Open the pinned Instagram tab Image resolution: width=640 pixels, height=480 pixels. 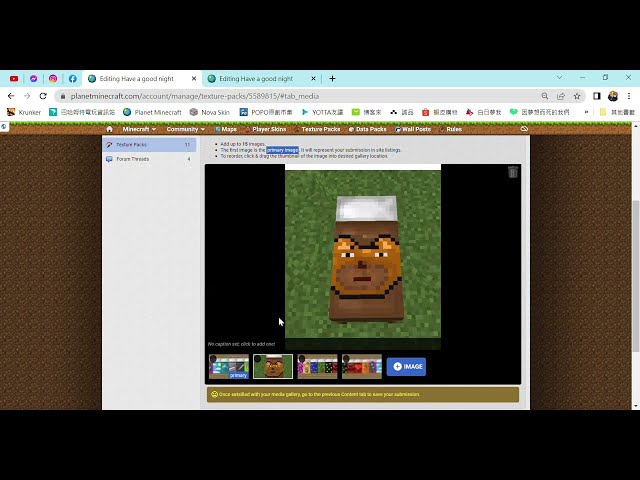pyautogui.click(x=53, y=79)
